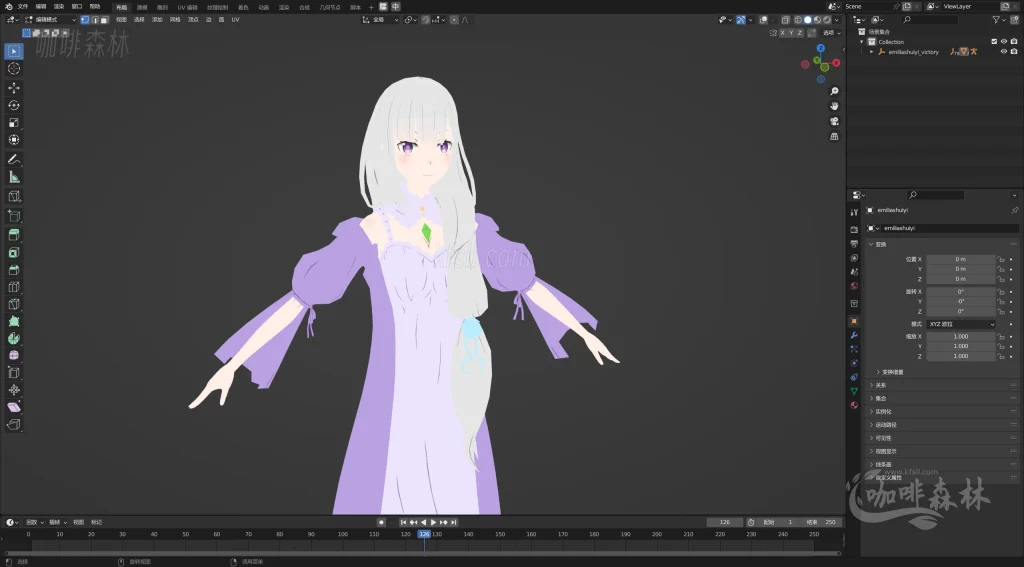Select the Transform tool
This screenshot has width=1024, height=567.
[14, 140]
